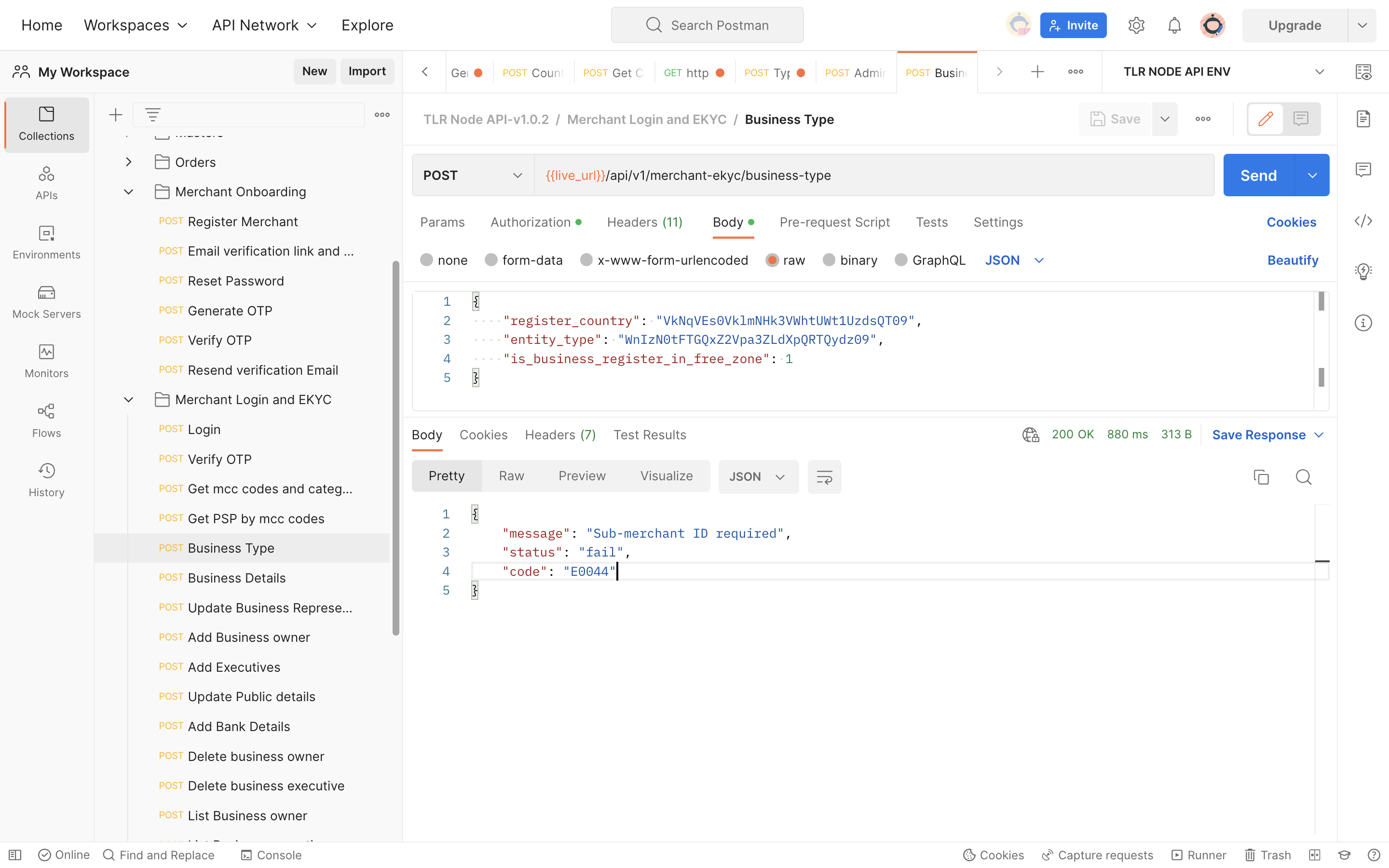Open the APIs sidebar panel
Image resolution: width=1389 pixels, height=868 pixels.
(46, 183)
